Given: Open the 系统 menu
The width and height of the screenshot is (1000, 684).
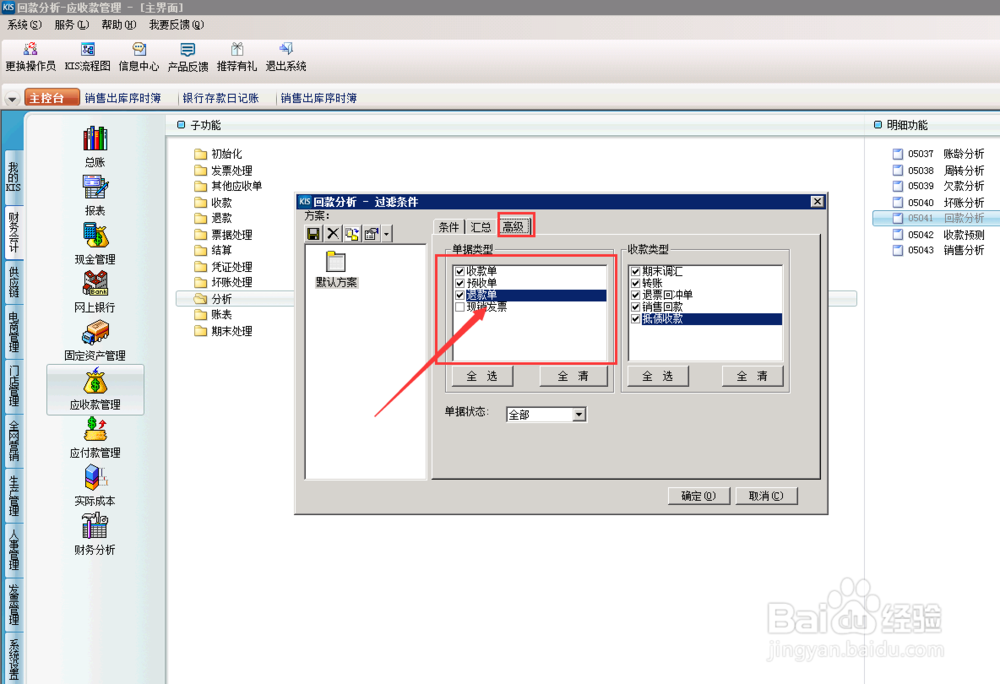Looking at the screenshot, I should [x=24, y=25].
